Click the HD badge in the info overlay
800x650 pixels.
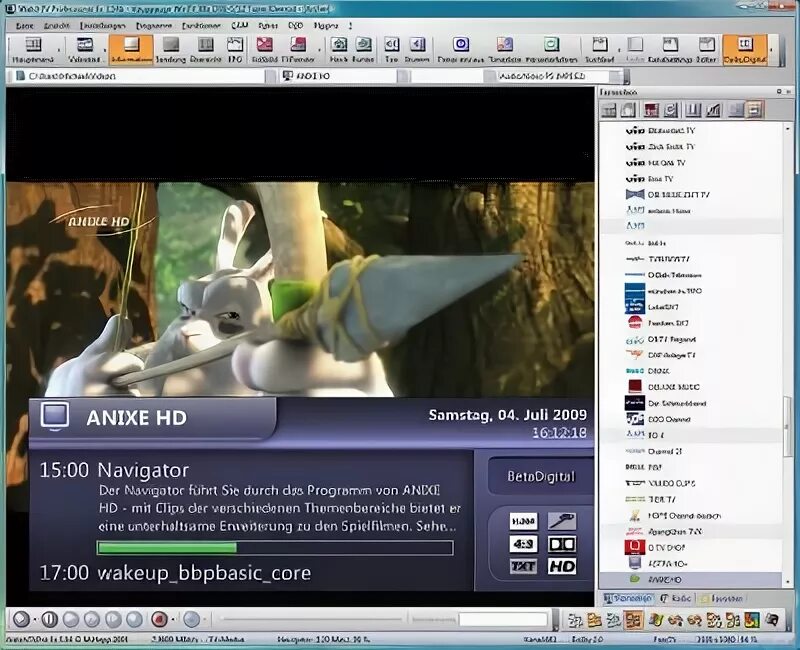[x=562, y=566]
